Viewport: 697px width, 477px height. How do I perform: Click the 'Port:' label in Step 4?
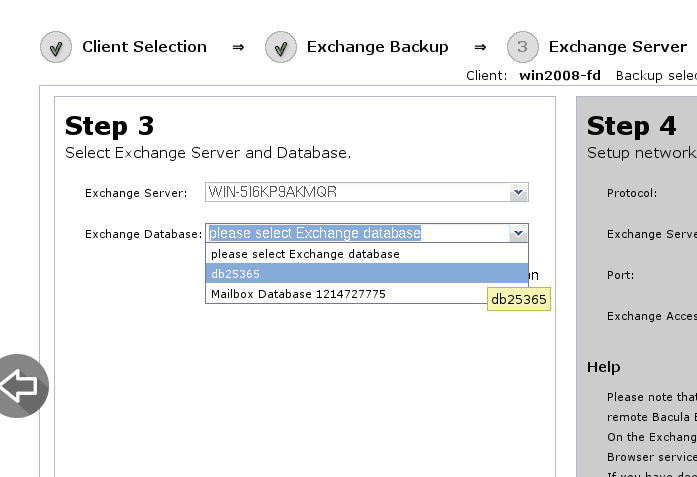tap(621, 275)
